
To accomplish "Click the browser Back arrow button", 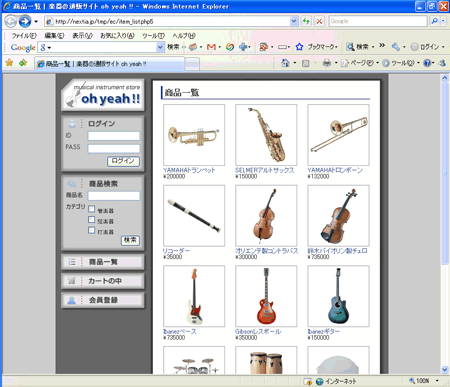I will tap(11, 22).
